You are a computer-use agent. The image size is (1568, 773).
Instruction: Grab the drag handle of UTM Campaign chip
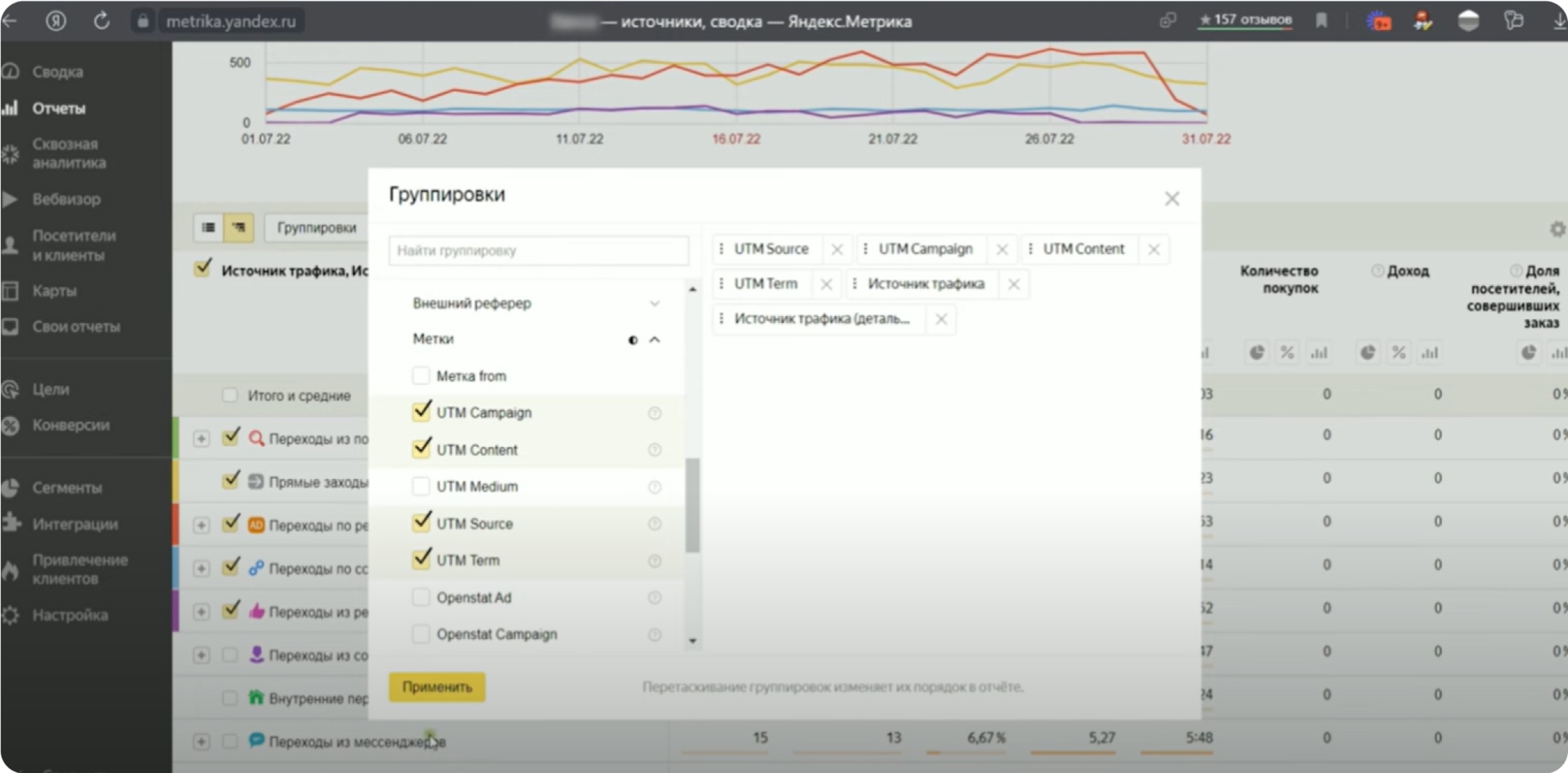tap(865, 249)
